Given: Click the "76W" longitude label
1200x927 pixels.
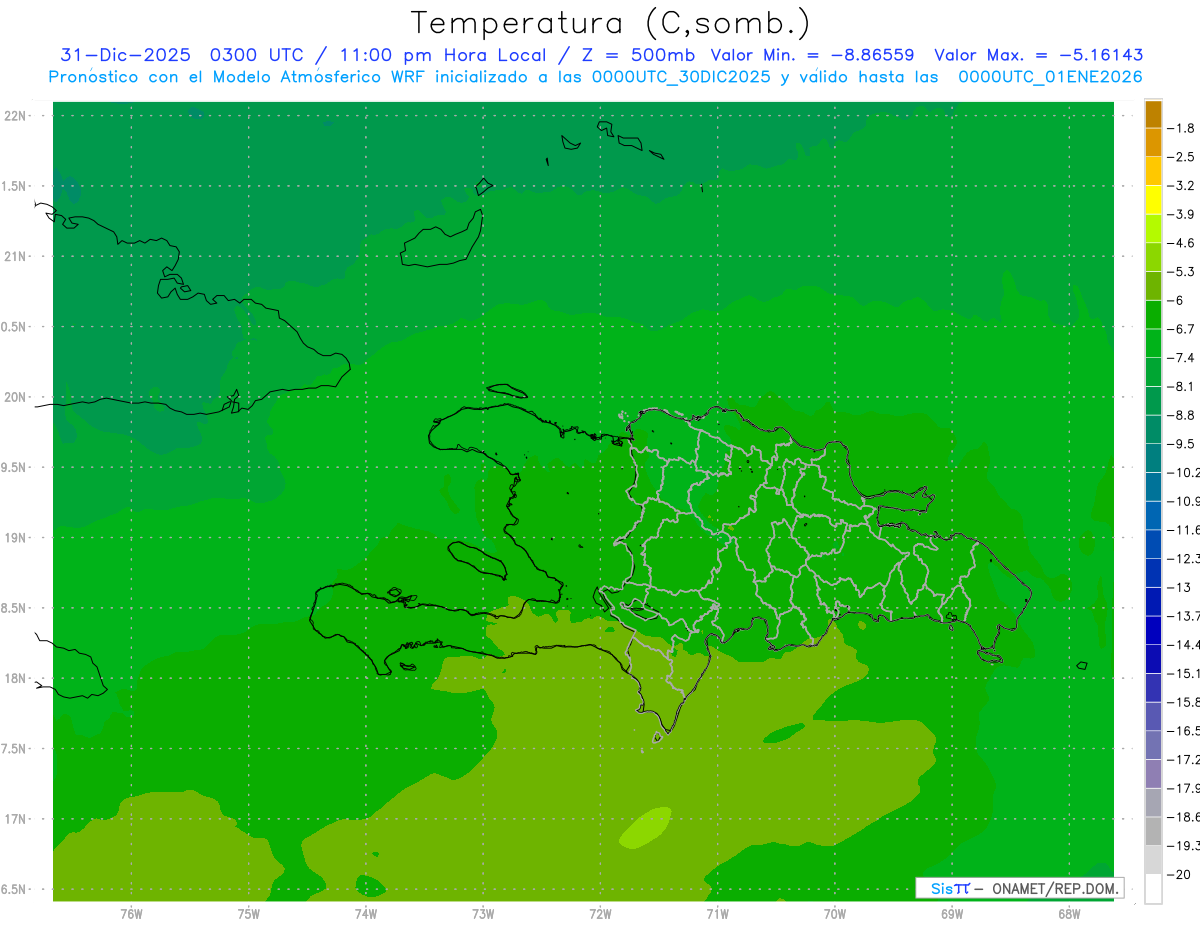Looking at the screenshot, I should 131,914.
